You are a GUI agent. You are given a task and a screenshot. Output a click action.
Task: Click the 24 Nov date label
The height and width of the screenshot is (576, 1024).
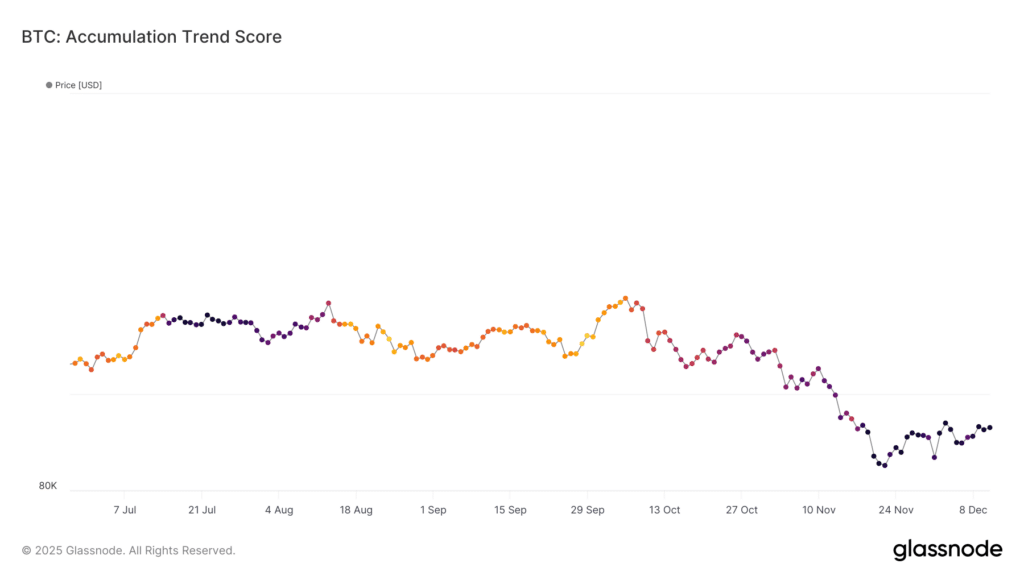coord(895,510)
